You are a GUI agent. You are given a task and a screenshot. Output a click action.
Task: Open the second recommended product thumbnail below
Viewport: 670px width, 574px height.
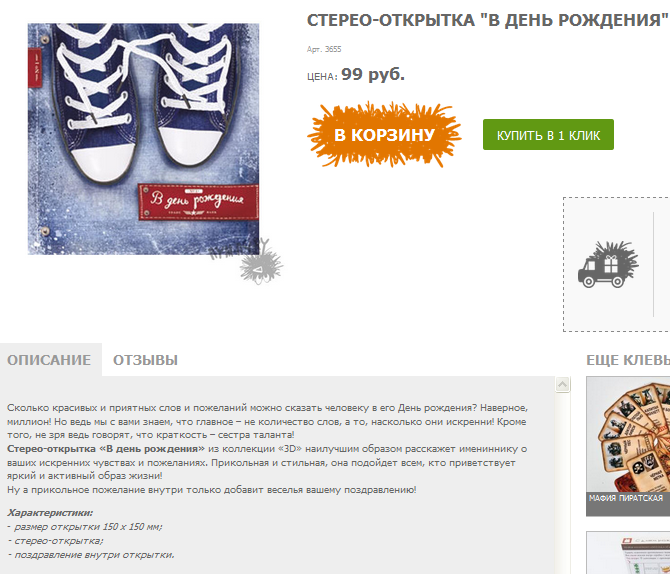point(628,553)
